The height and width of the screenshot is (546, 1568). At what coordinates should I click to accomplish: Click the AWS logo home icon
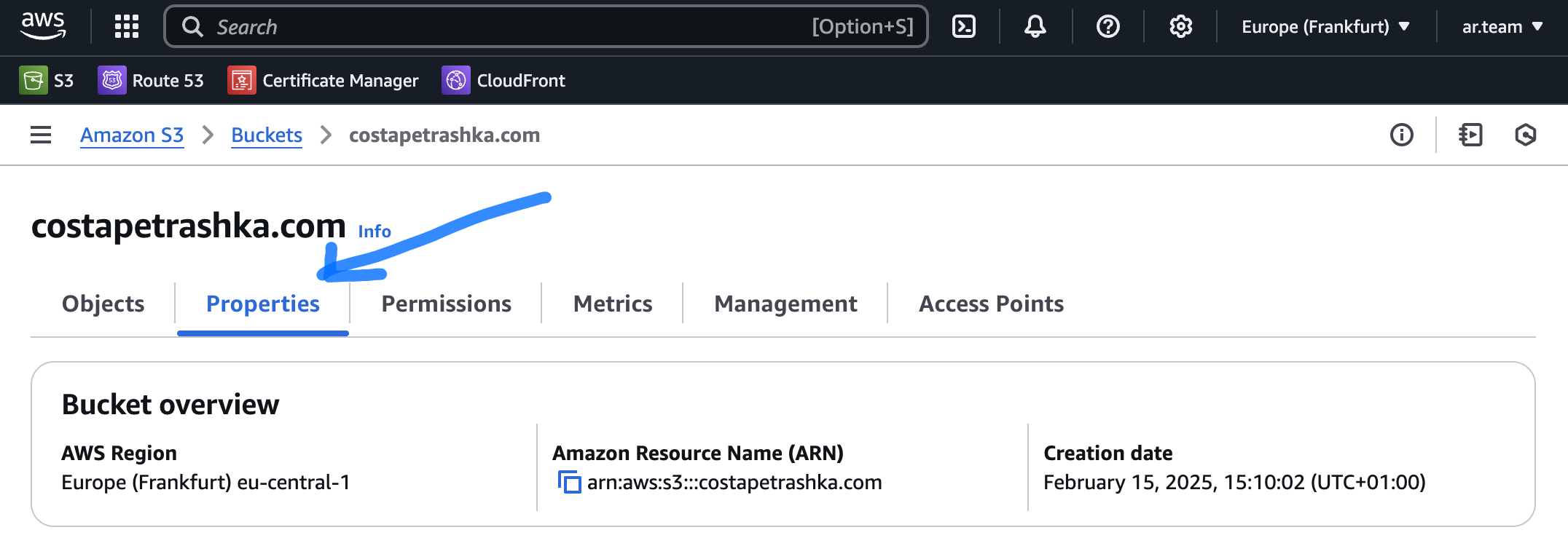click(x=43, y=25)
